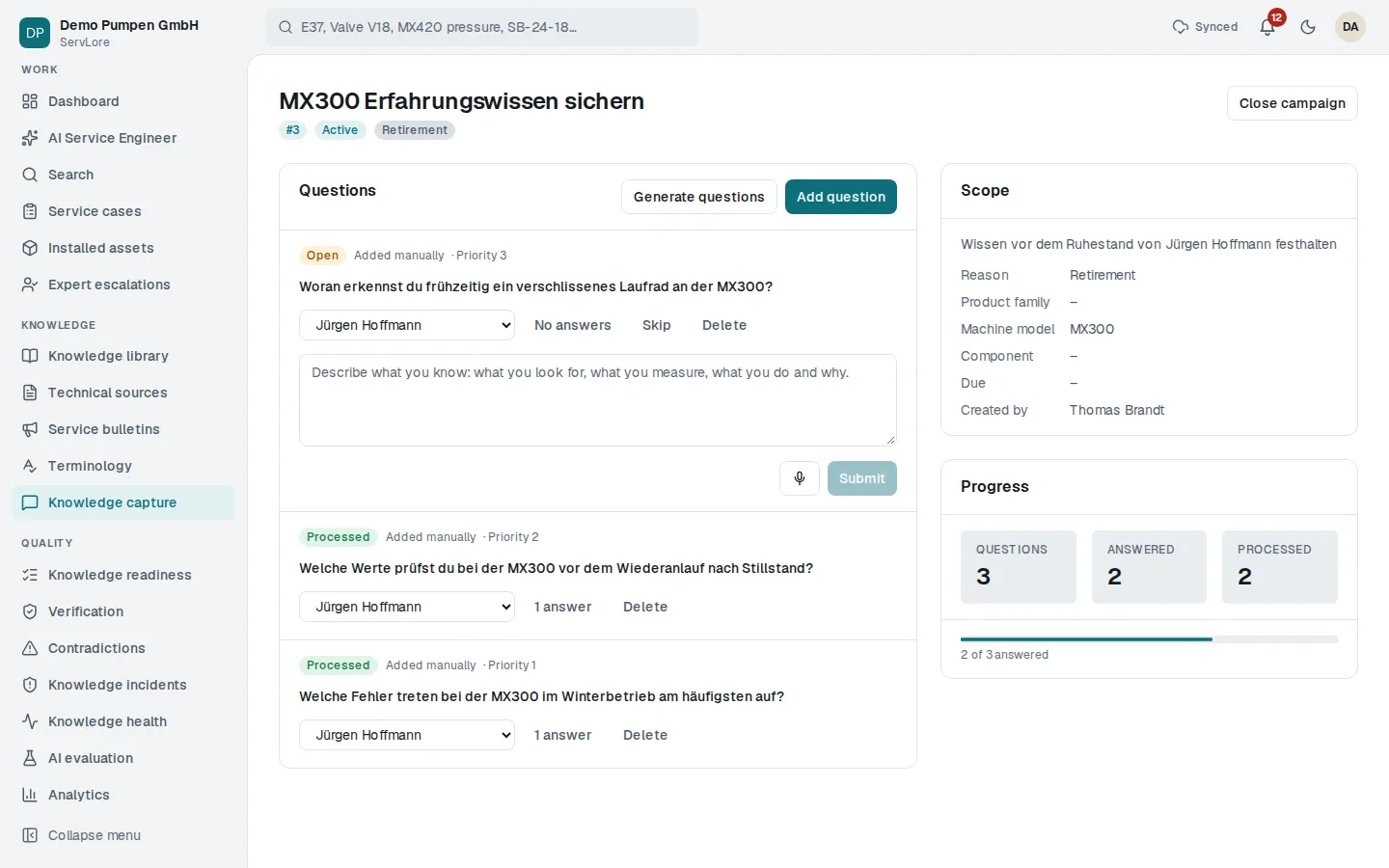
Task: Click the Contradictions warning triangle icon
Action: point(30,648)
